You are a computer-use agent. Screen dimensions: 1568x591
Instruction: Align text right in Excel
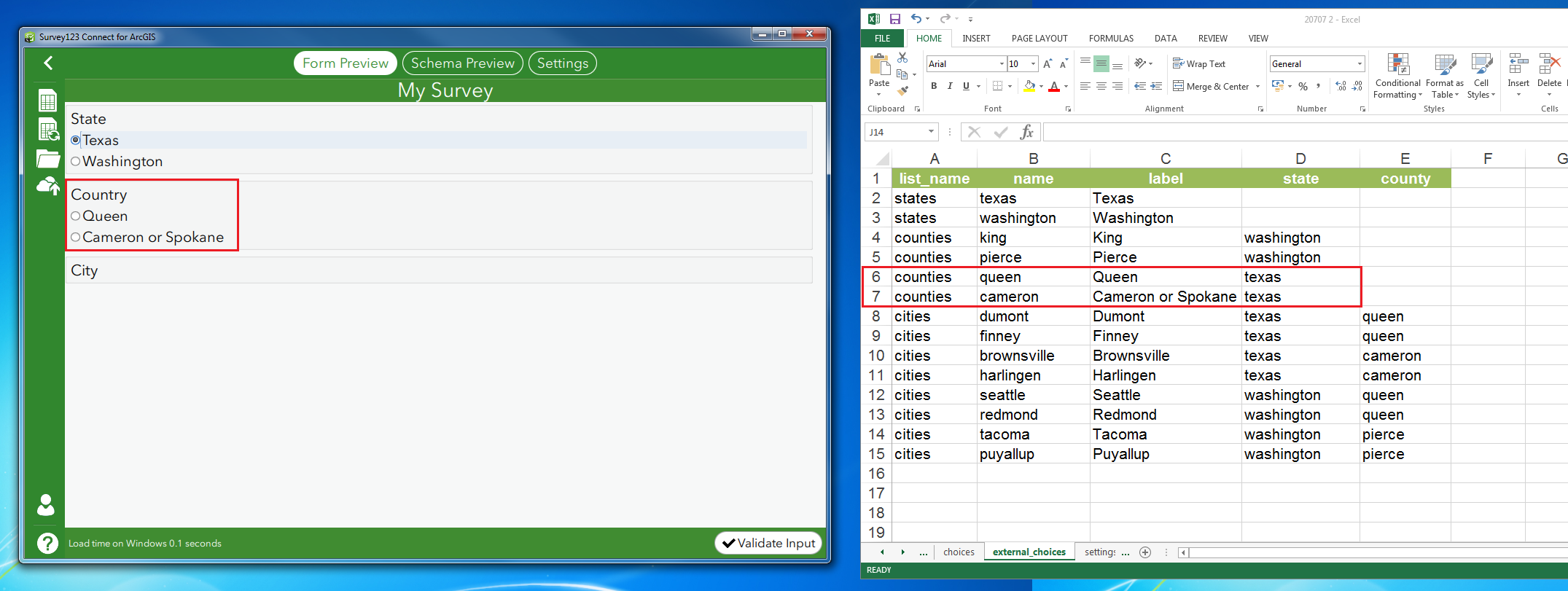click(1118, 86)
